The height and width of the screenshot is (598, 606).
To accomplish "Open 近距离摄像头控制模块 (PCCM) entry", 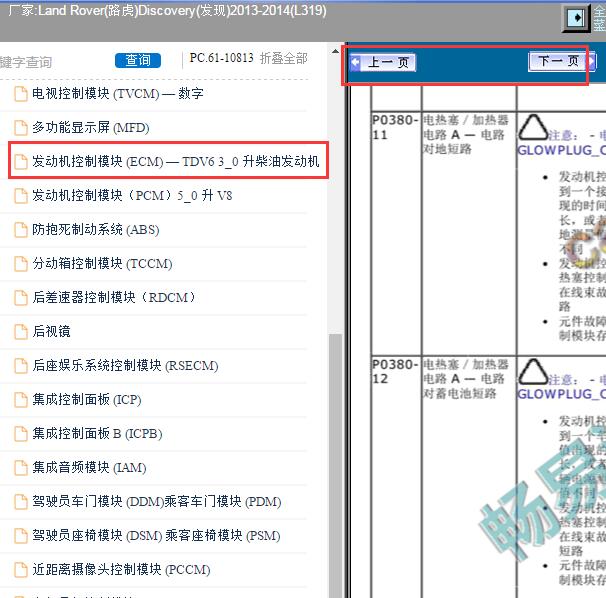I will (121, 570).
